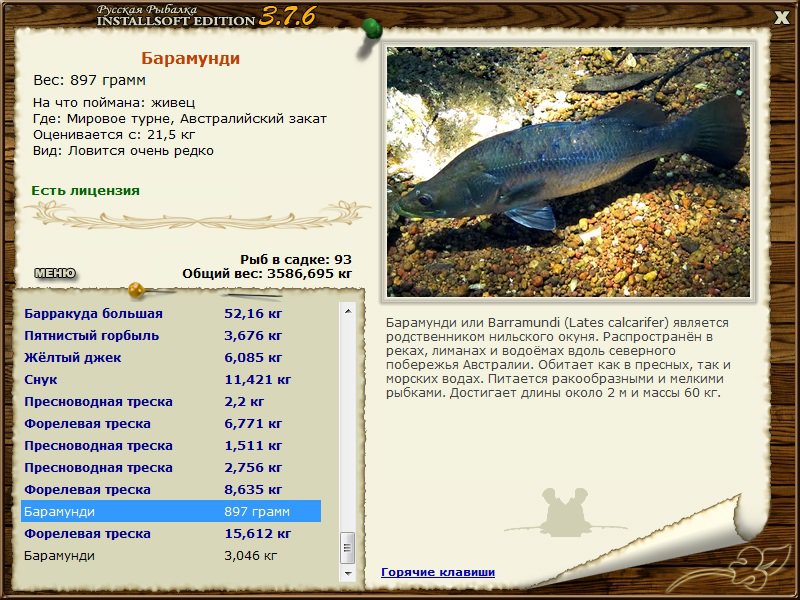Screen dimensions: 800x600
Task: Select Барракуда большая in the fish list
Action: (x=171, y=313)
